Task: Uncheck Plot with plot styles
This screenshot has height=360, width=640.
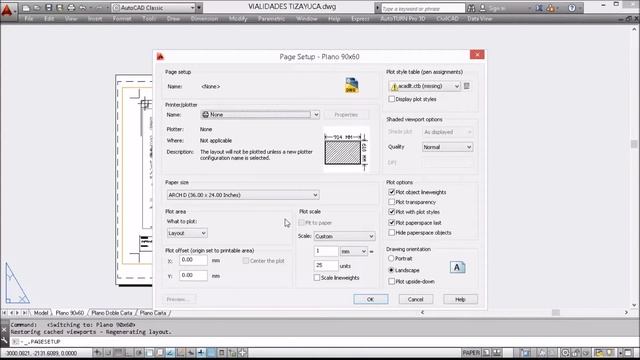Action: (x=391, y=212)
